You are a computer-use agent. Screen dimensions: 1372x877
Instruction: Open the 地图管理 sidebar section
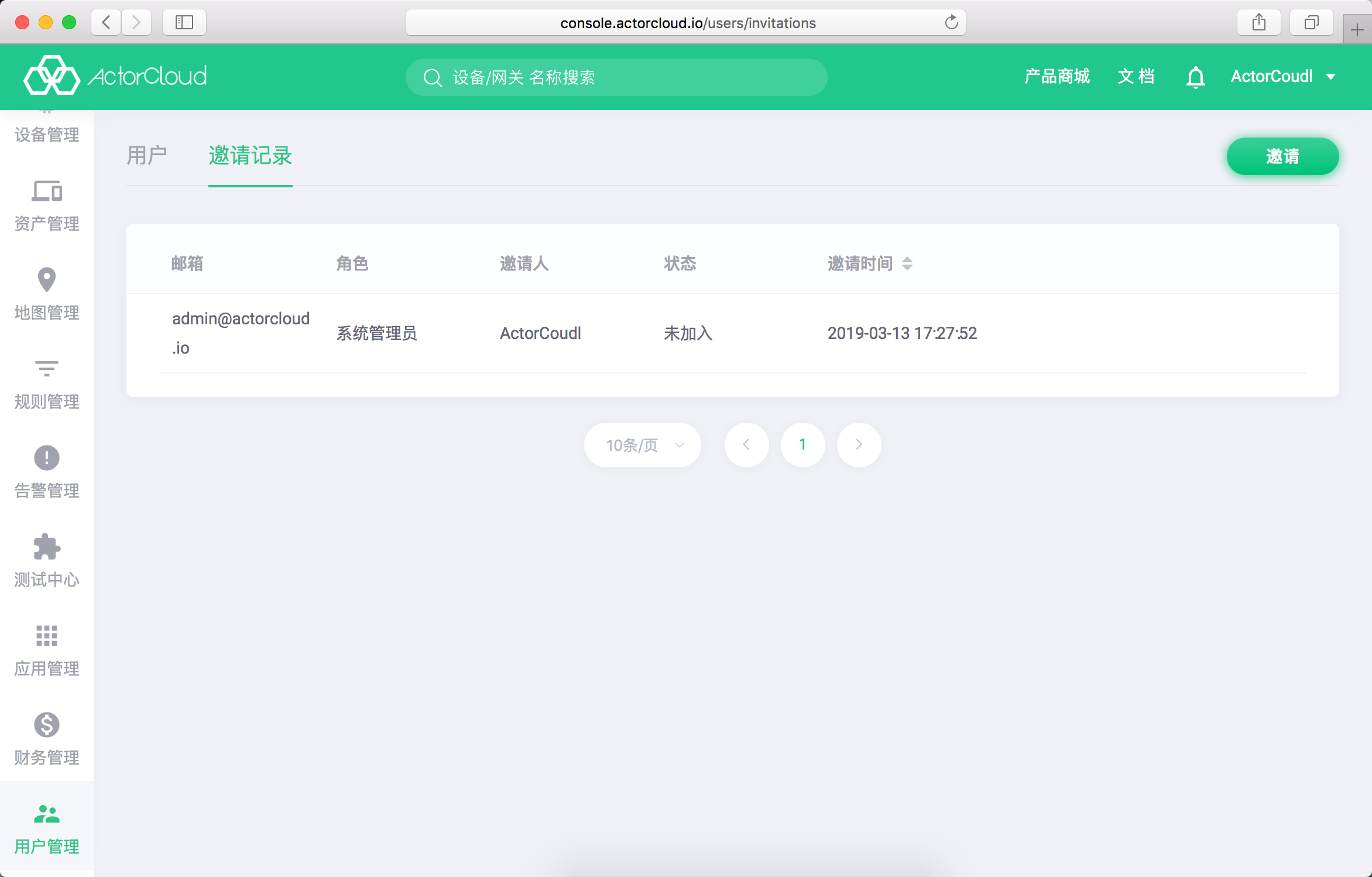(x=47, y=294)
